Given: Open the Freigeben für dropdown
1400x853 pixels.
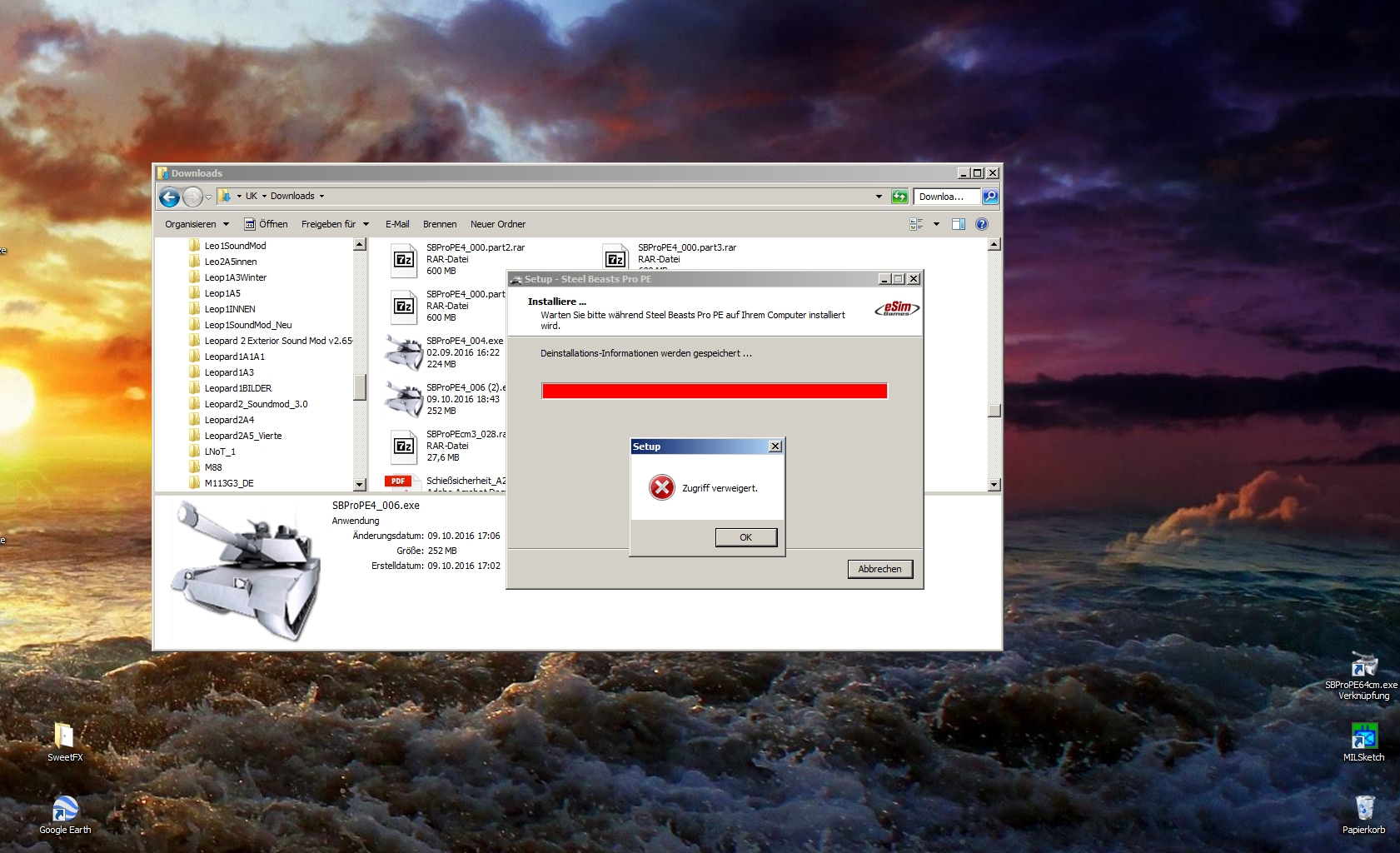Looking at the screenshot, I should click(x=335, y=224).
